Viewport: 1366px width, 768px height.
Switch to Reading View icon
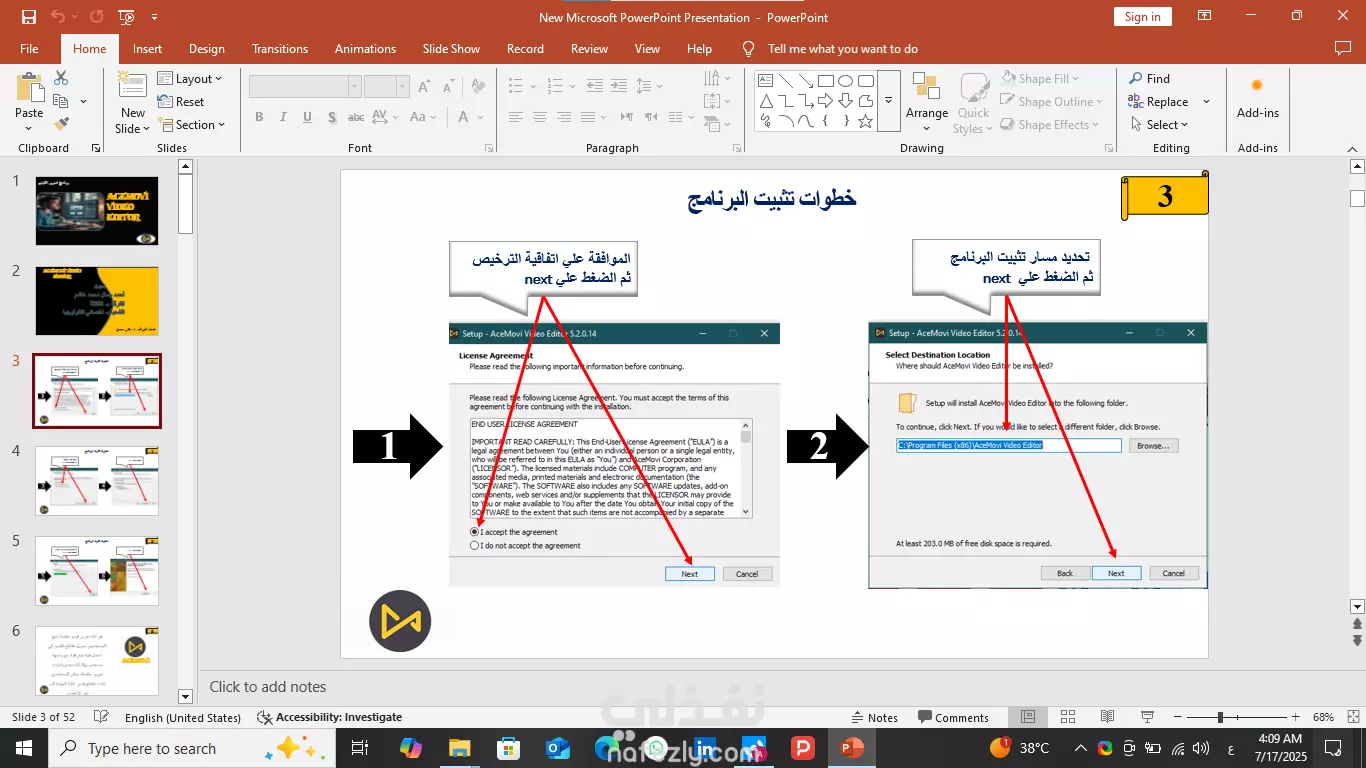click(x=1106, y=717)
